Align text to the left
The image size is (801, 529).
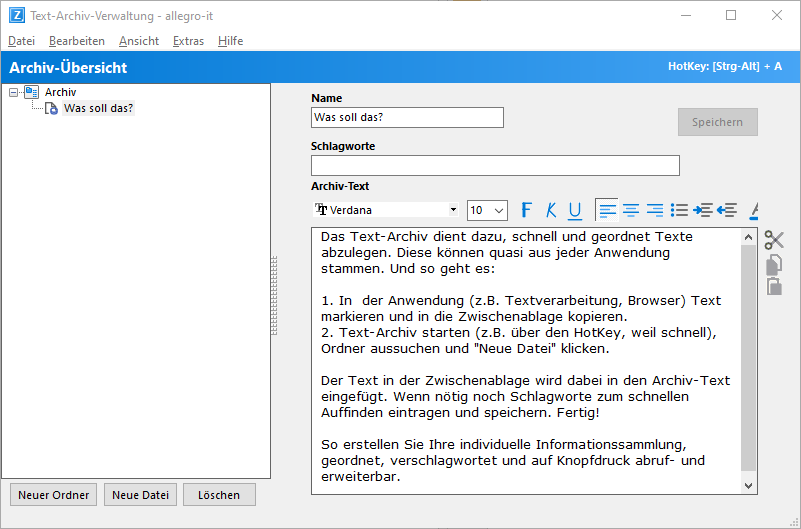click(x=607, y=210)
